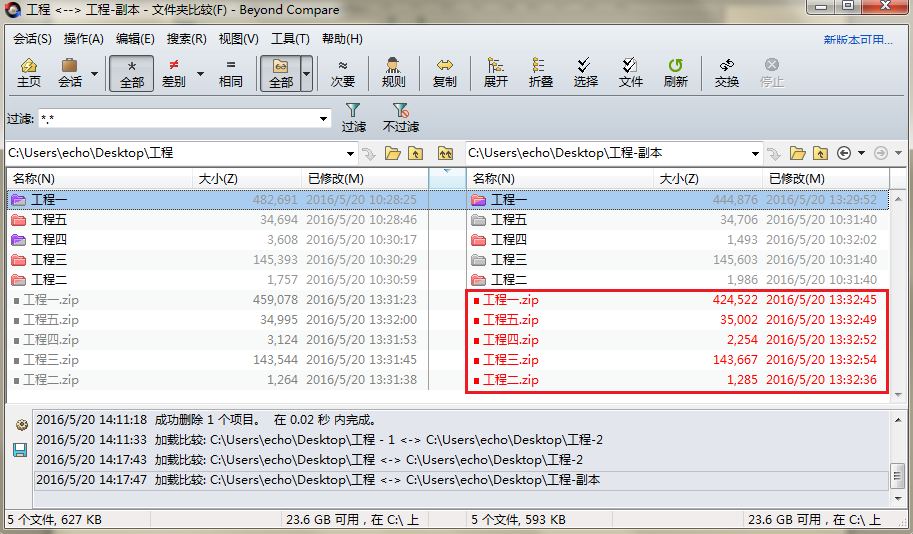This screenshot has width=913, height=534.
Task: Sort right pane by 大小(Z) column
Action: tap(708, 179)
